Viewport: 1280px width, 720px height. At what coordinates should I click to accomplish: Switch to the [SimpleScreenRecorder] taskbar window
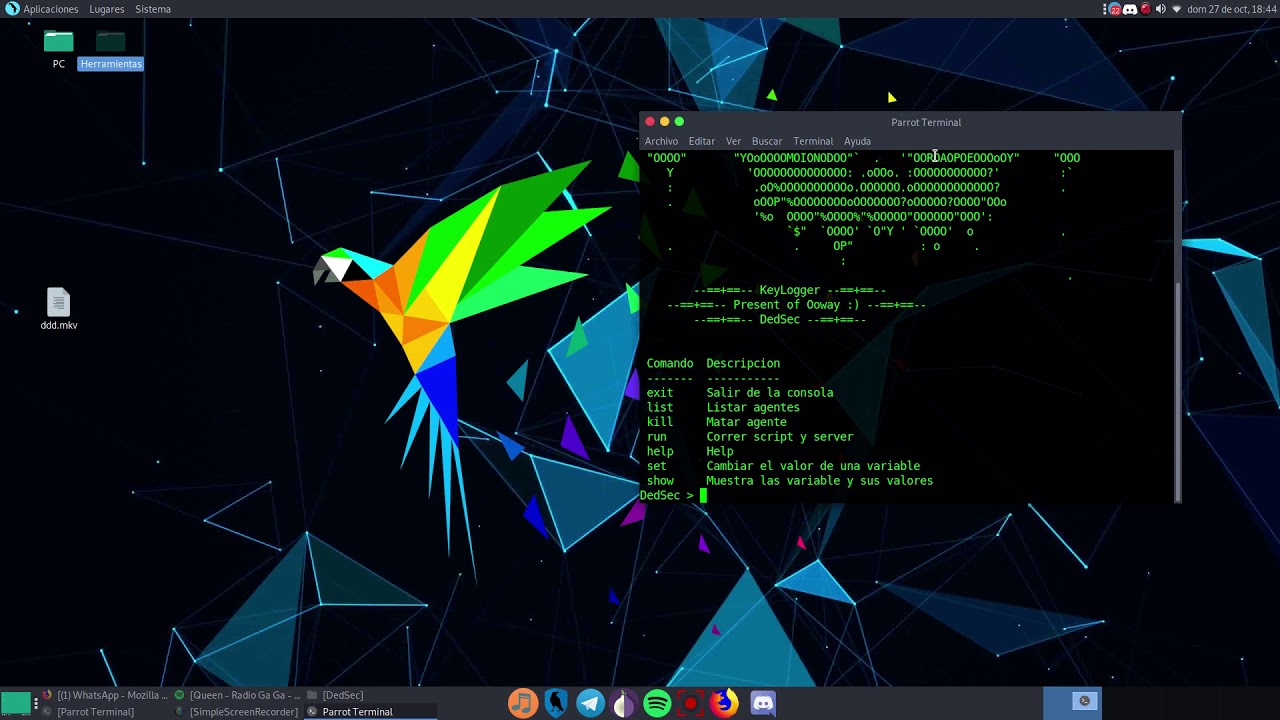(x=237, y=712)
